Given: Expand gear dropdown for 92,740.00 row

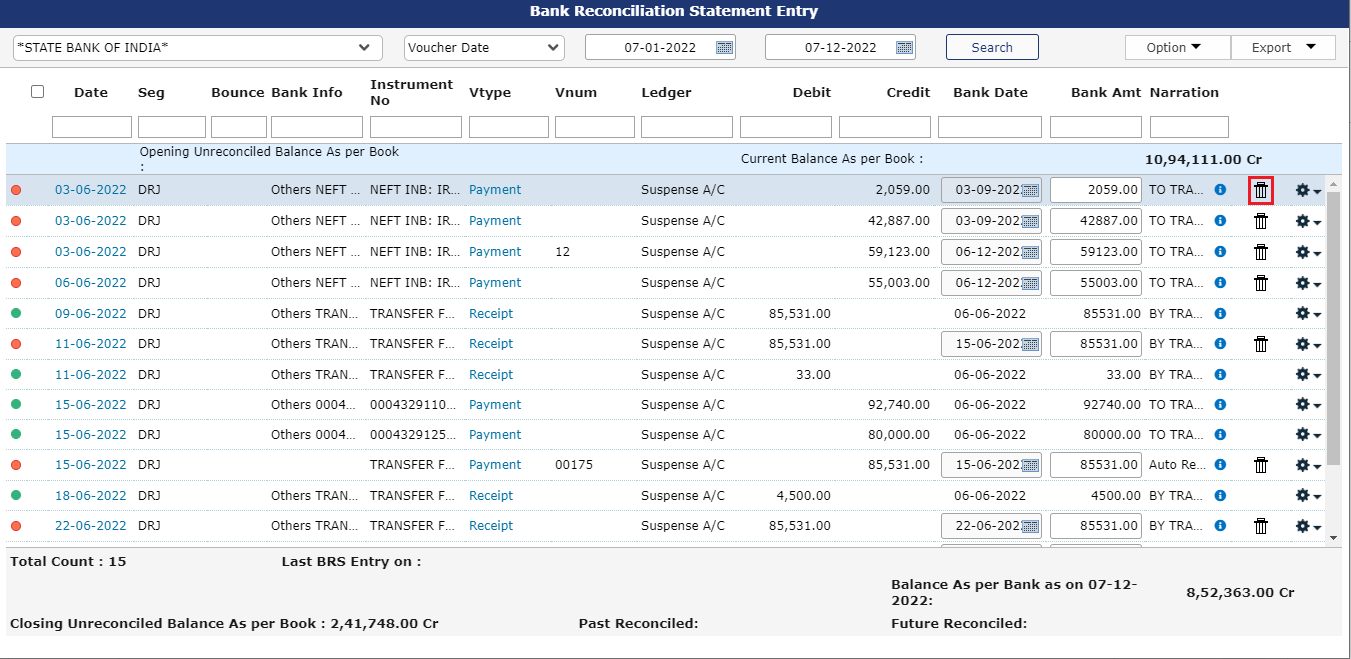Looking at the screenshot, I should coord(1307,405).
